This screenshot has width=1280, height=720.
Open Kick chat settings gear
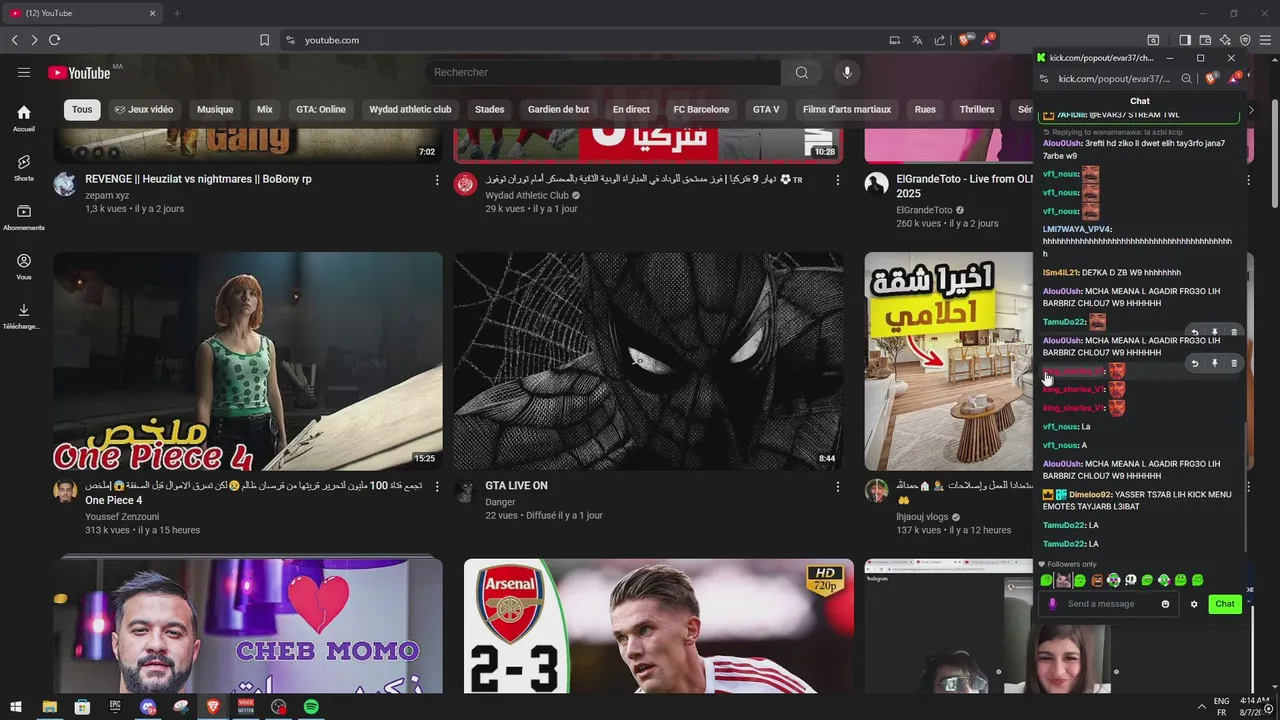[1193, 604]
